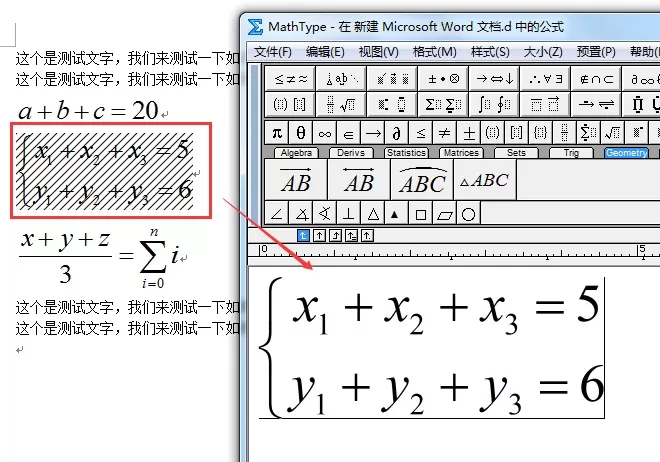The width and height of the screenshot is (660, 462).
Task: Insert the not-equal symbol
Action: [444, 133]
